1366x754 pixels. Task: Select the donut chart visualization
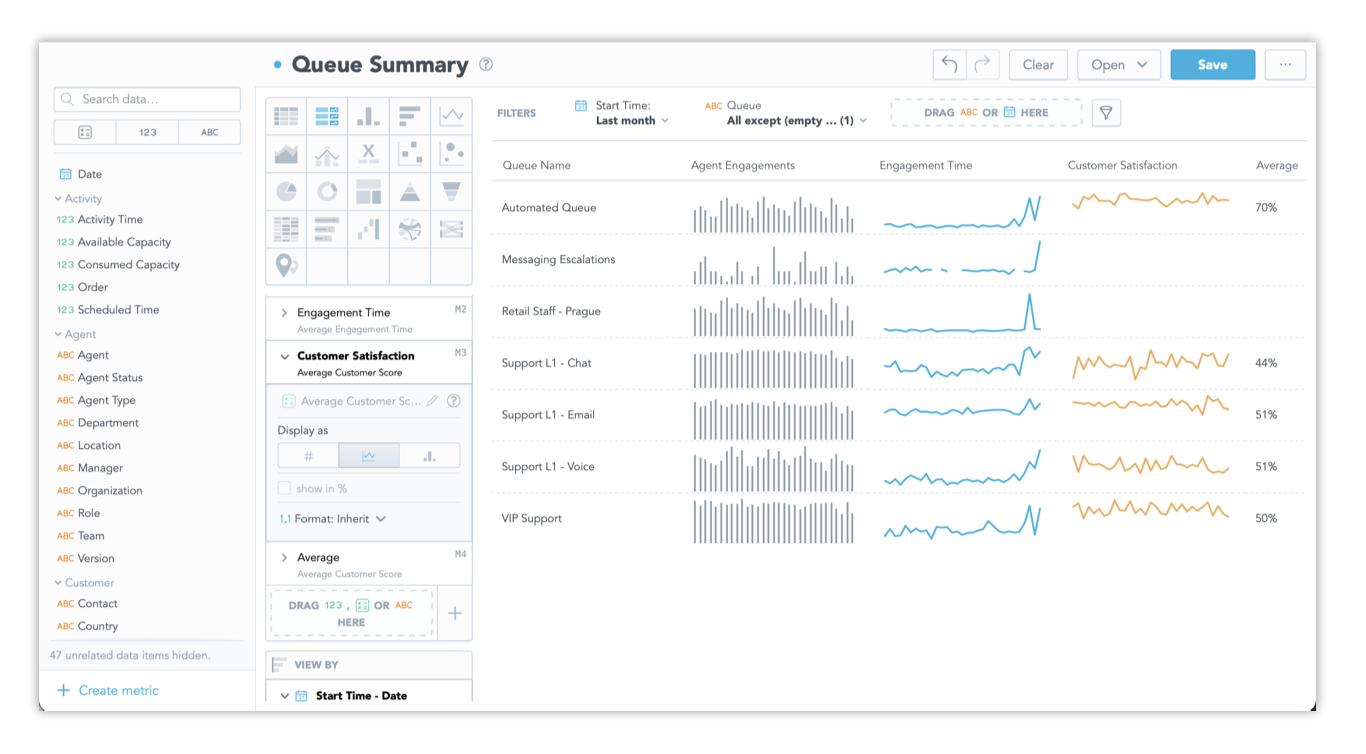point(327,191)
